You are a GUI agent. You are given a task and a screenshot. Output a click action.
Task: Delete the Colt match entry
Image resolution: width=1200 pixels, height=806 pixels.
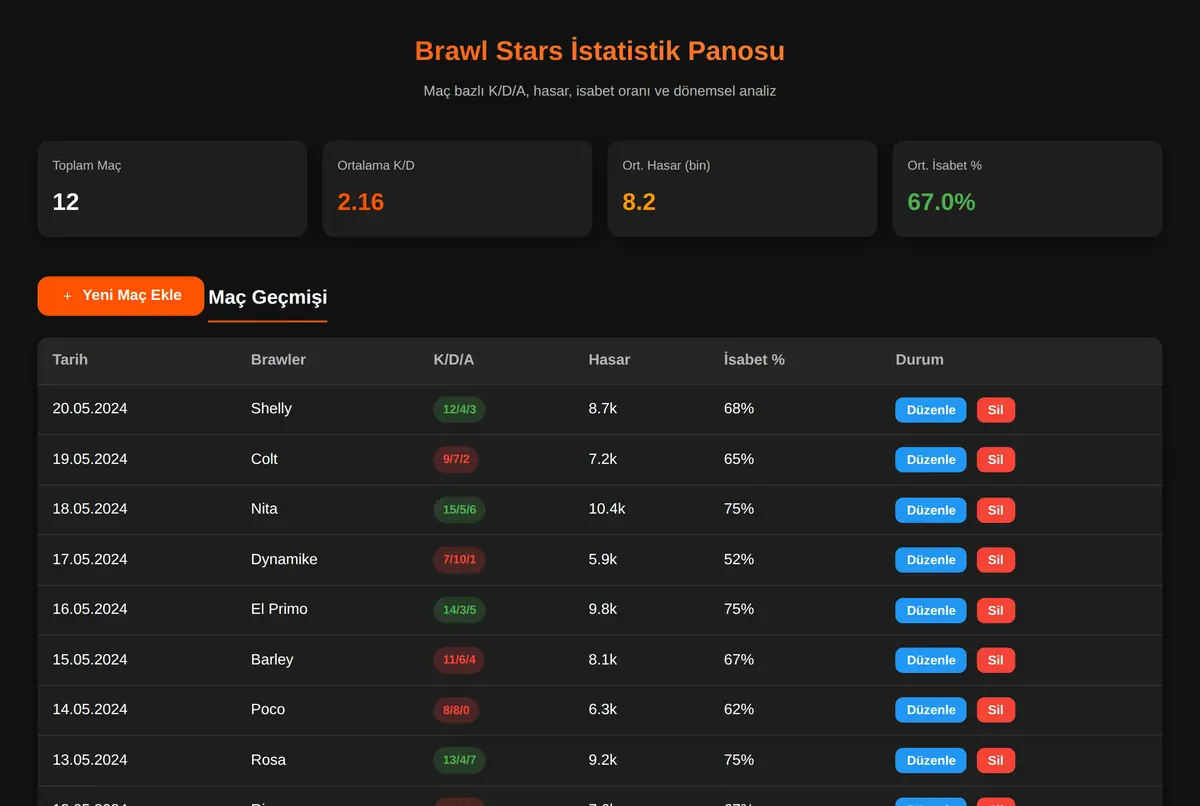pos(996,460)
